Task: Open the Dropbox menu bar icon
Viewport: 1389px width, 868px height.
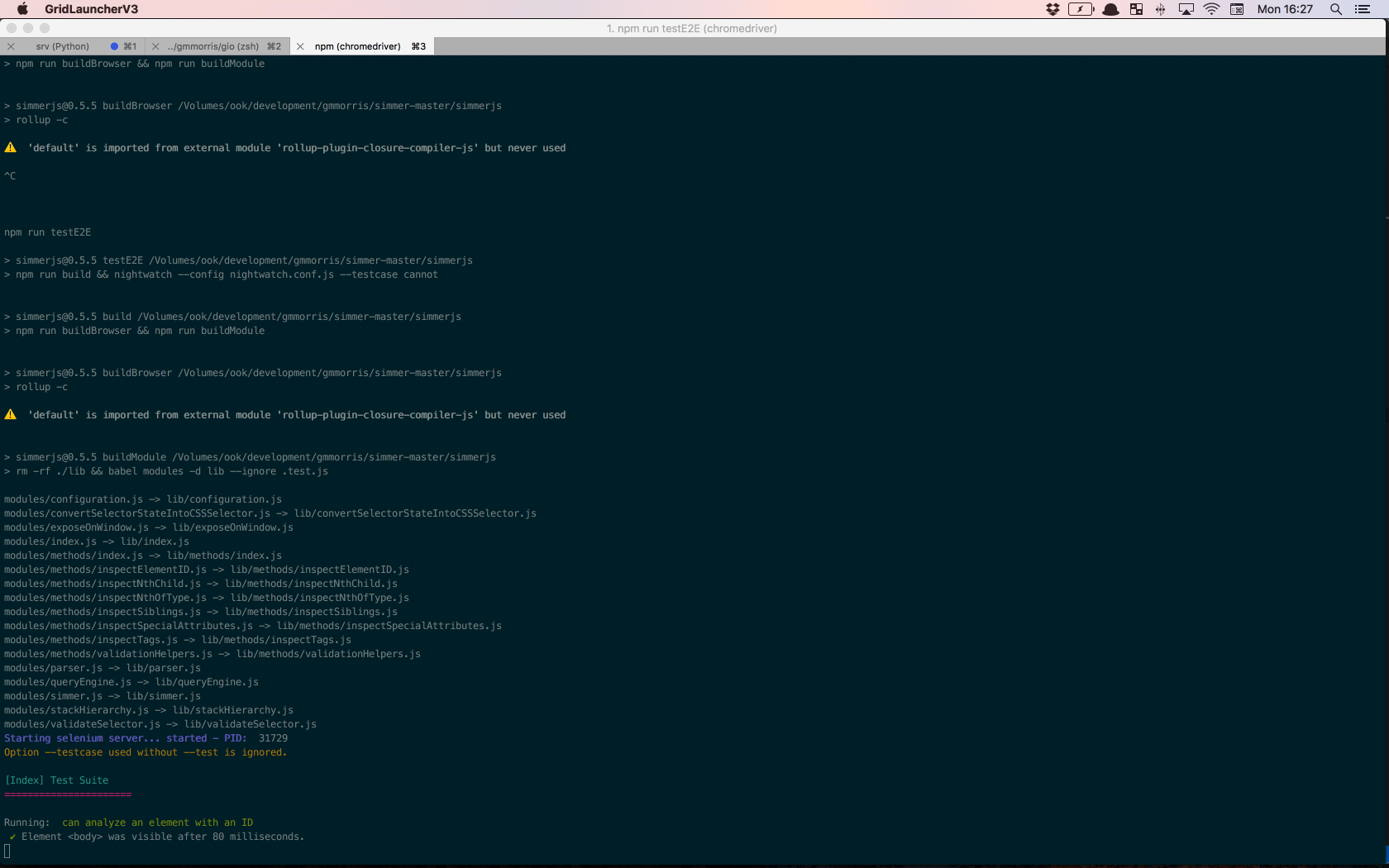Action: [x=1052, y=9]
